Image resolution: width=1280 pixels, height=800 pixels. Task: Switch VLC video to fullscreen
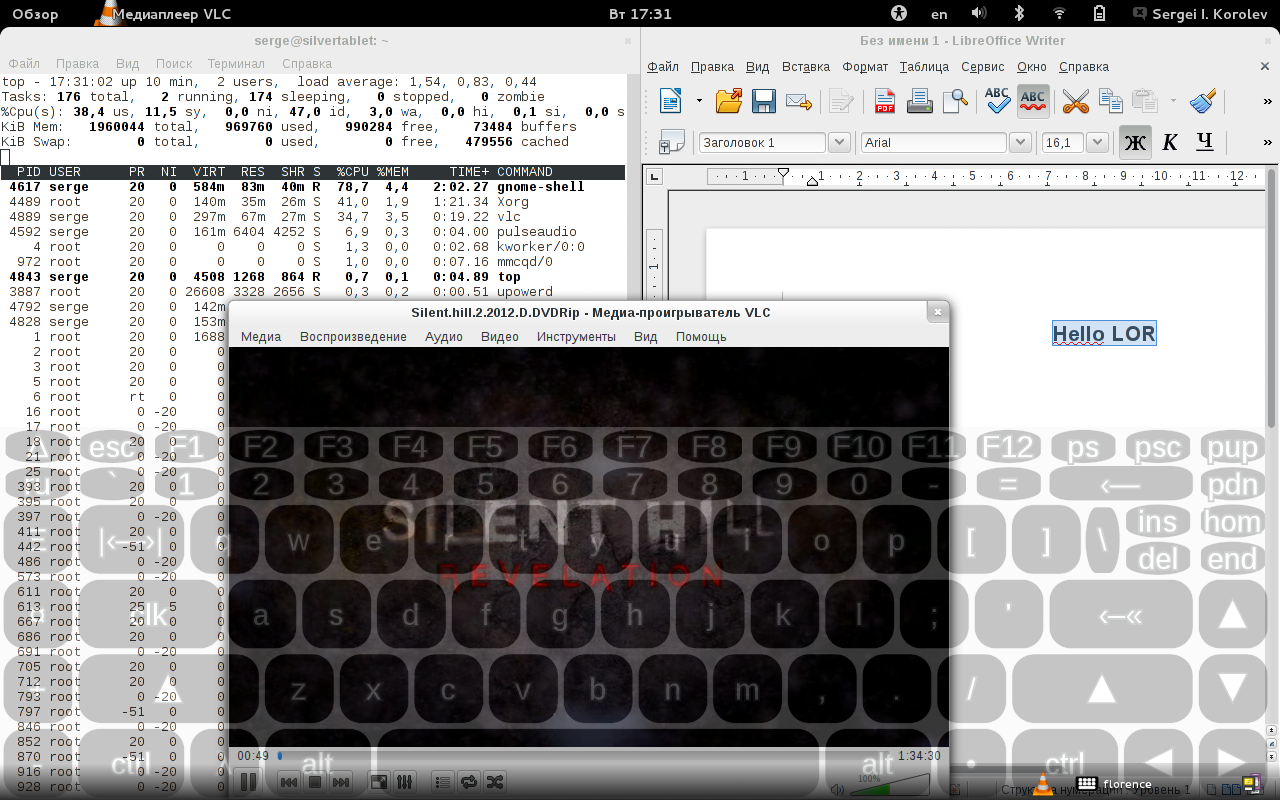point(379,782)
